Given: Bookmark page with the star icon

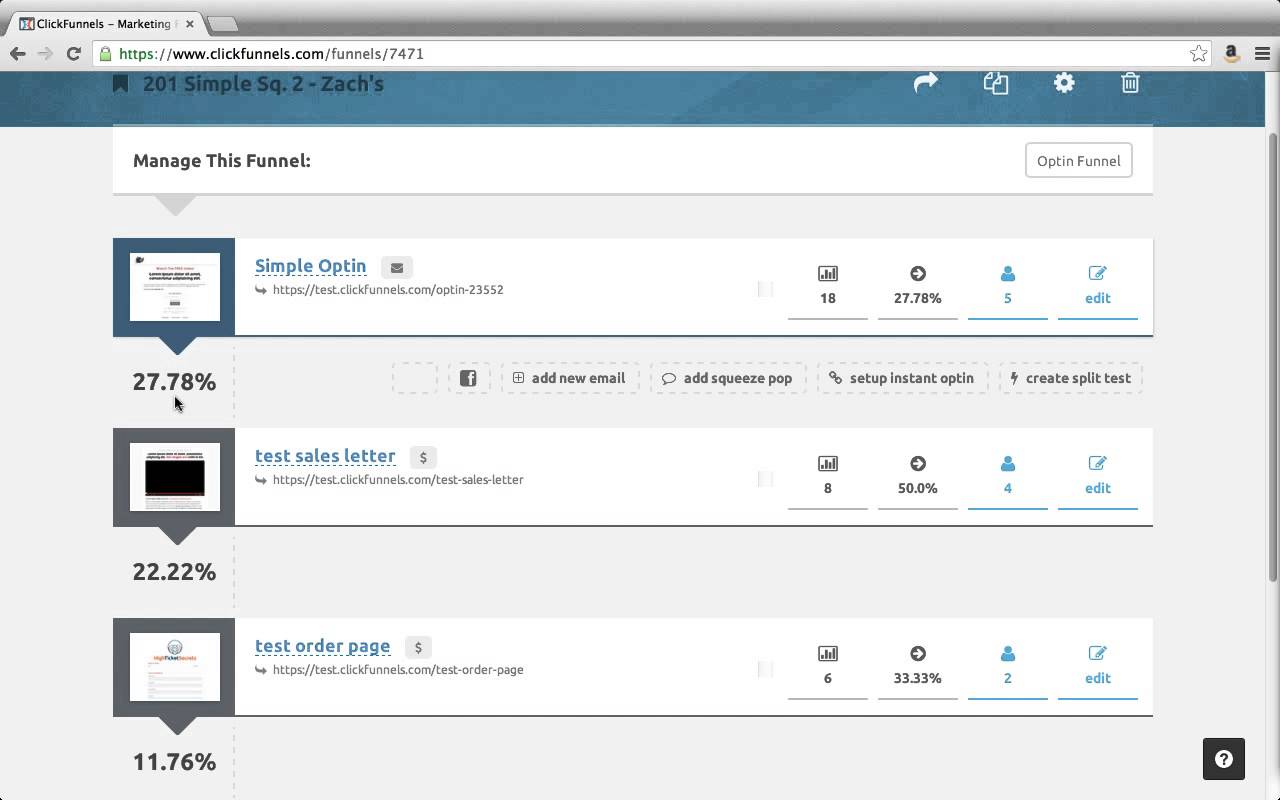Looking at the screenshot, I should pyautogui.click(x=1198, y=54).
